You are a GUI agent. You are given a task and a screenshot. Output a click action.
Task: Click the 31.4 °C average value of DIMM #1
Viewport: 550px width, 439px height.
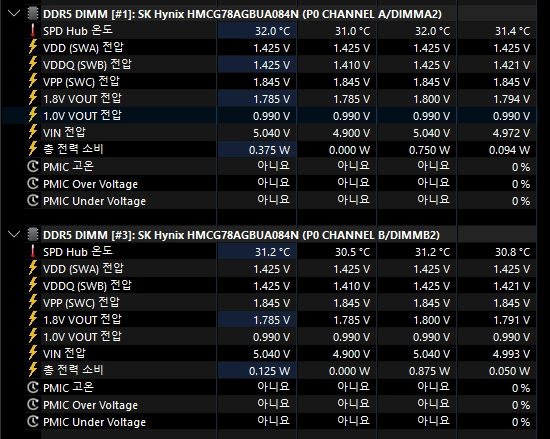click(512, 31)
